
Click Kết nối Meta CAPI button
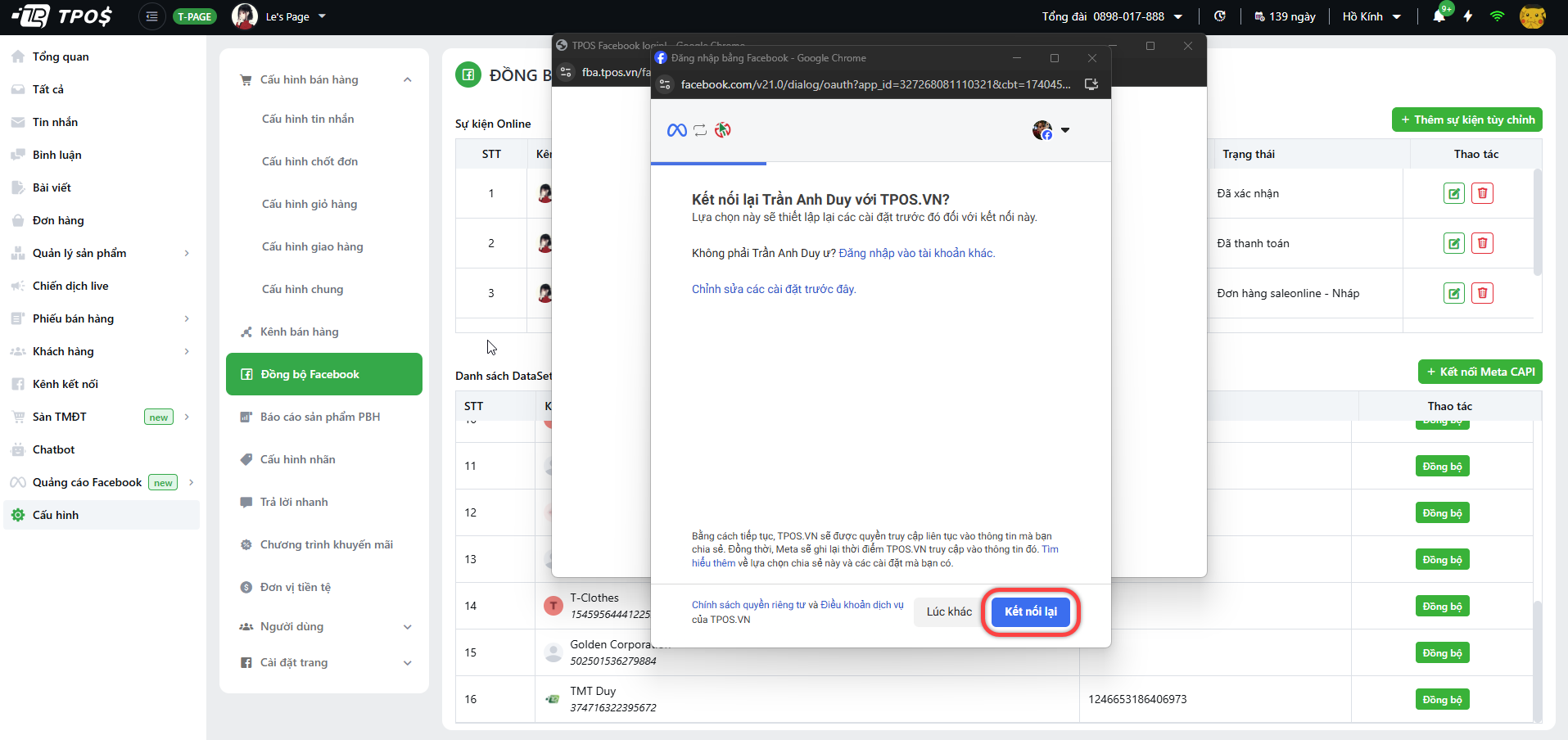(x=1480, y=372)
